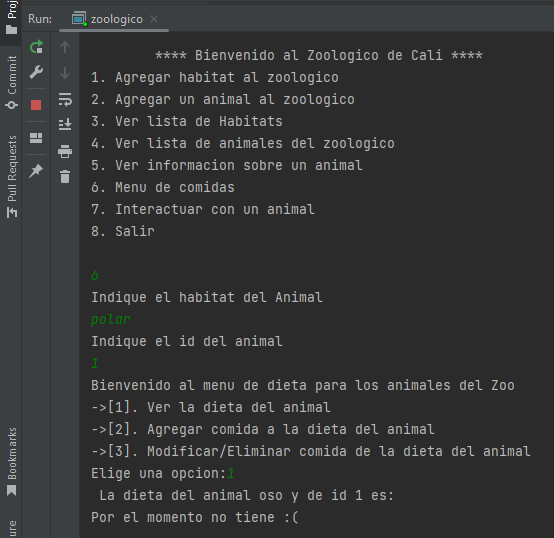Go up the stack trace
Image resolution: width=554 pixels, height=538 pixels.
pos(65,47)
